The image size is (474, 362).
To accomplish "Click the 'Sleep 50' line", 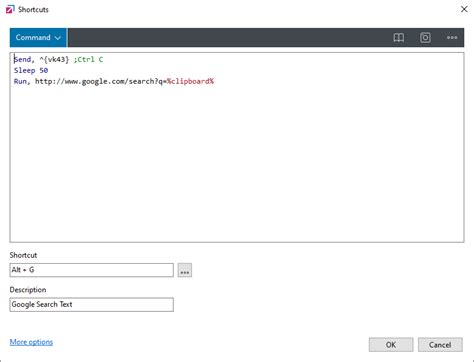I will pos(31,70).
